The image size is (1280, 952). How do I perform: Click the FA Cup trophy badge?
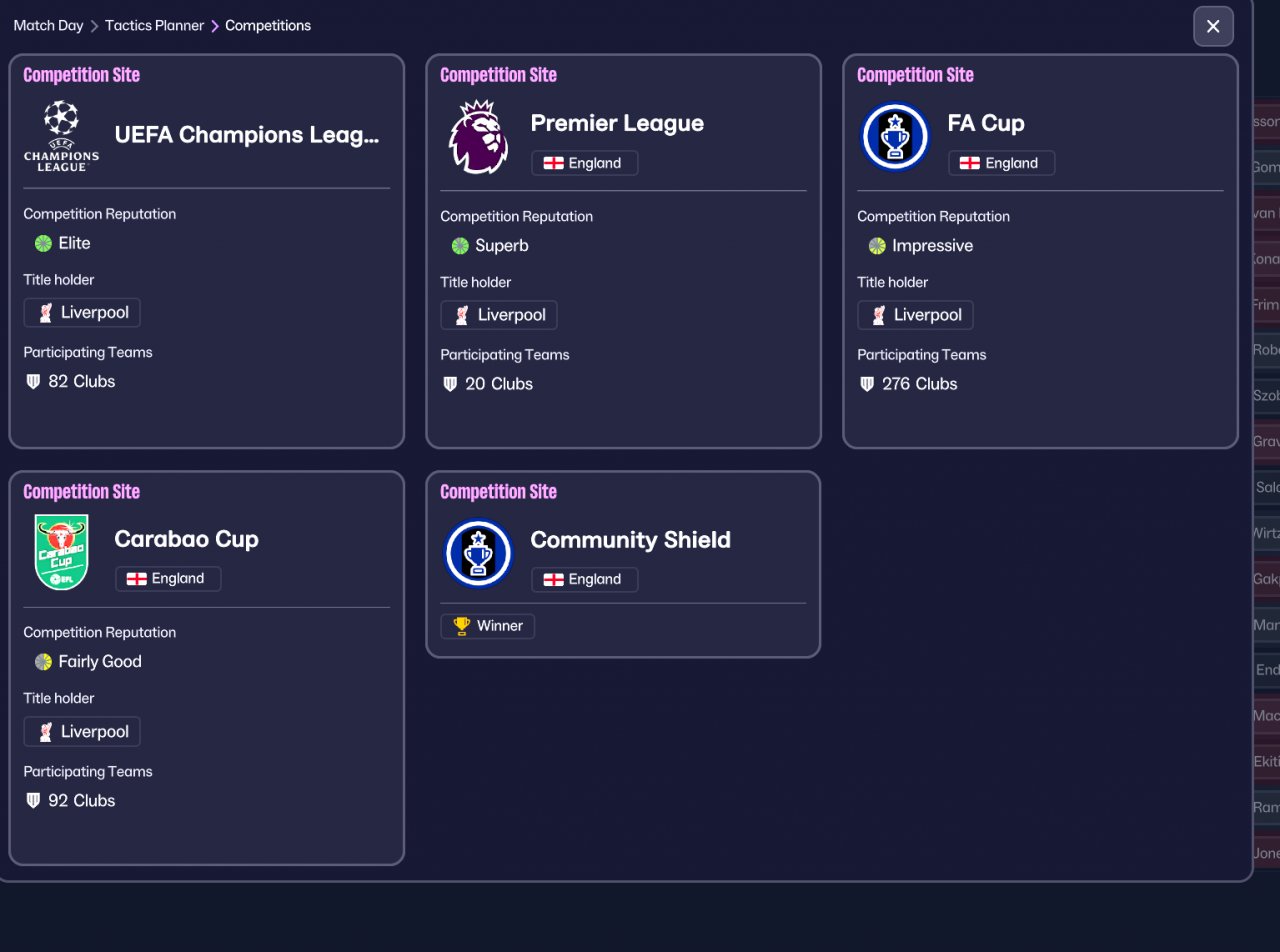pyautogui.click(x=895, y=137)
